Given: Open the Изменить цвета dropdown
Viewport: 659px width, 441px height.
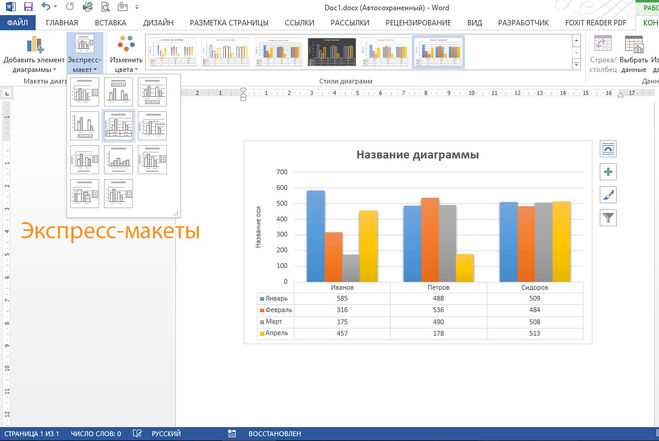Looking at the screenshot, I should [126, 54].
